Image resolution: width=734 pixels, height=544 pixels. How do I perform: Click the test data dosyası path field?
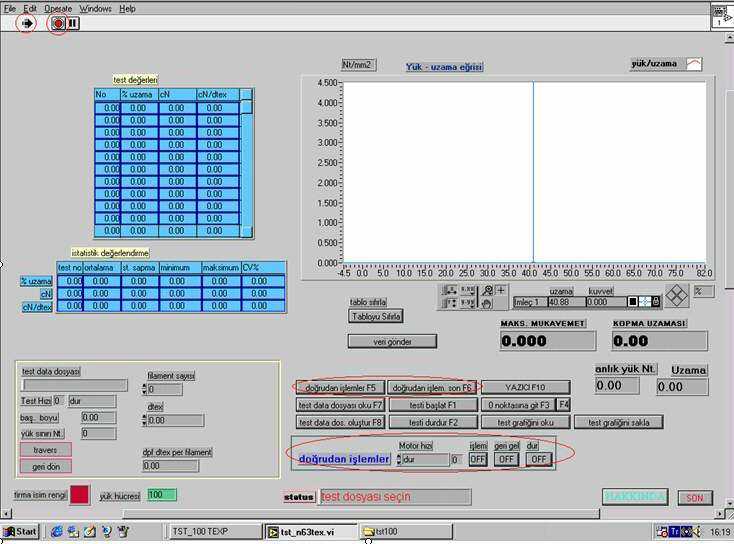click(74, 385)
